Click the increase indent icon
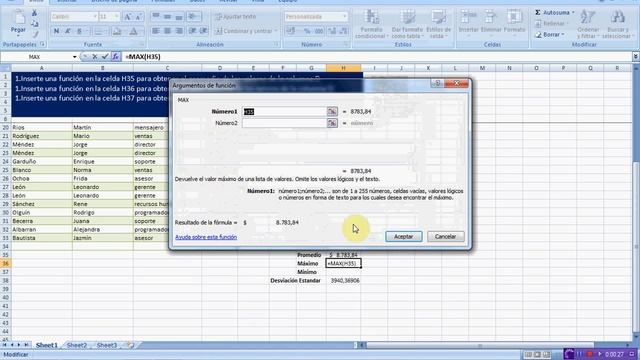Image resolution: width=640 pixels, height=360 pixels. 204,31
